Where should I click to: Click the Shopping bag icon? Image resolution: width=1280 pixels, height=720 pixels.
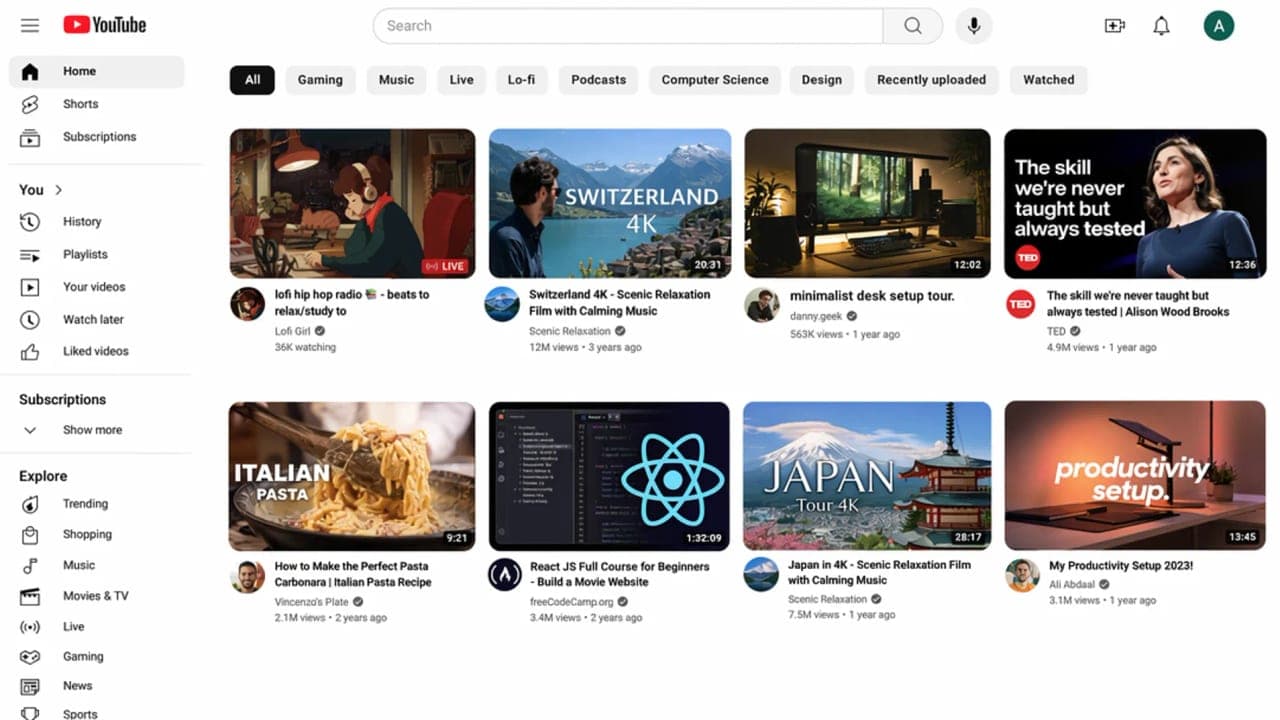pos(30,535)
